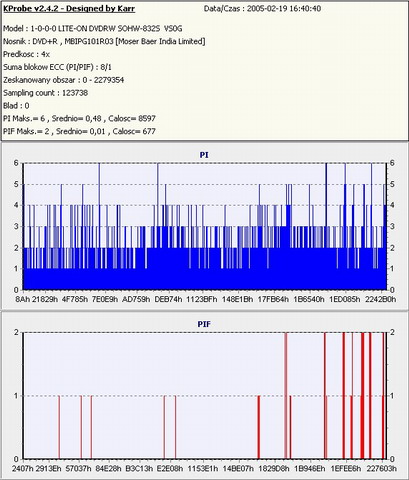This screenshot has width=409, height=480.
Task: Click the PIF Maks. statistics line
Action: [x=79, y=131]
